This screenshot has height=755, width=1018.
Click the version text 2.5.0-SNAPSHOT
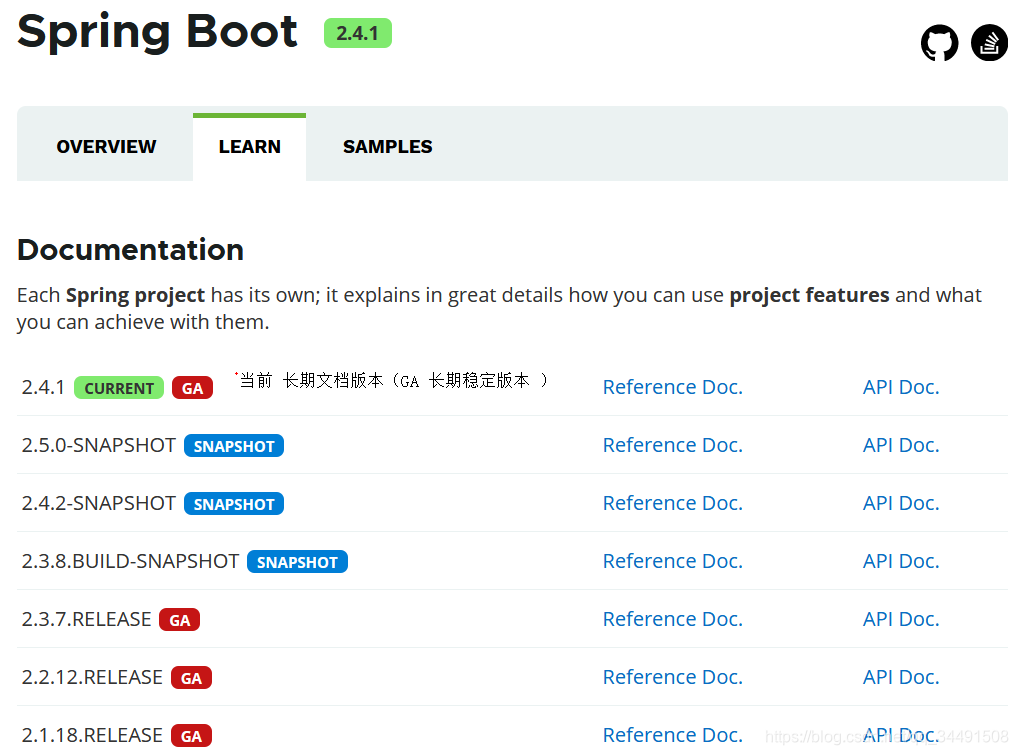tap(99, 445)
